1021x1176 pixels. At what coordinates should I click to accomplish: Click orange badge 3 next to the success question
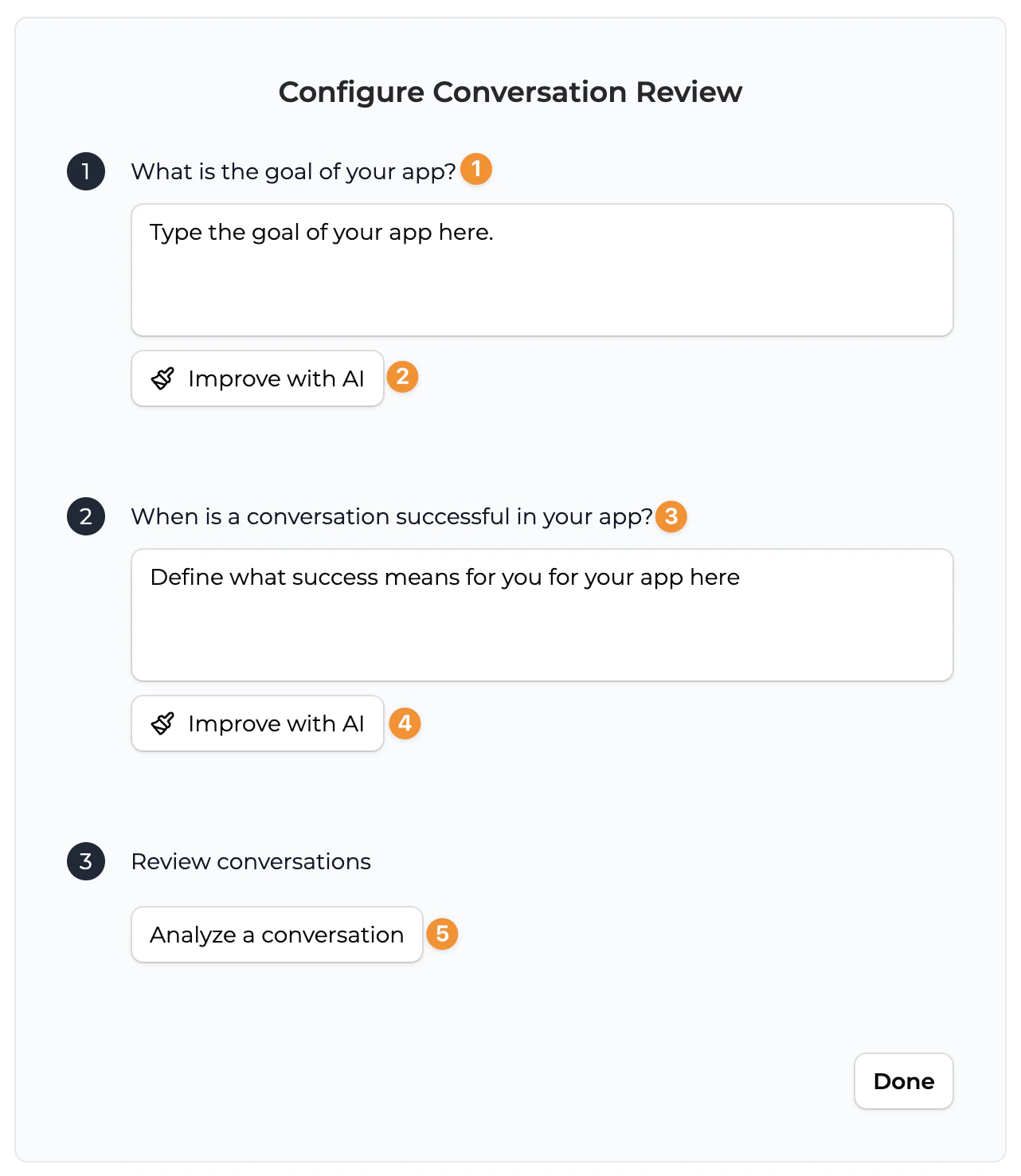tap(671, 516)
